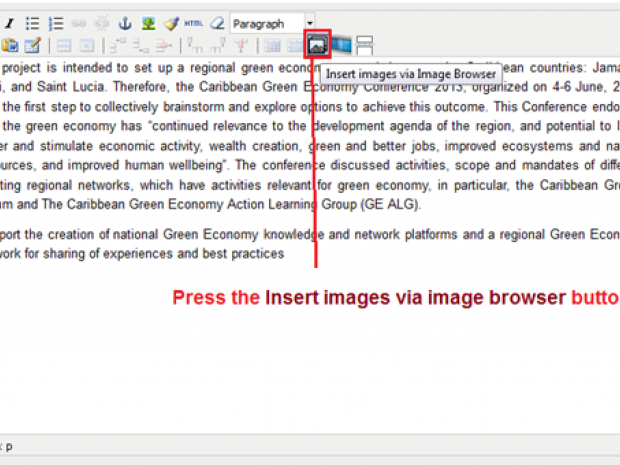Click the insert media filmstrip icon
This screenshot has height=465, width=620.
342,45
